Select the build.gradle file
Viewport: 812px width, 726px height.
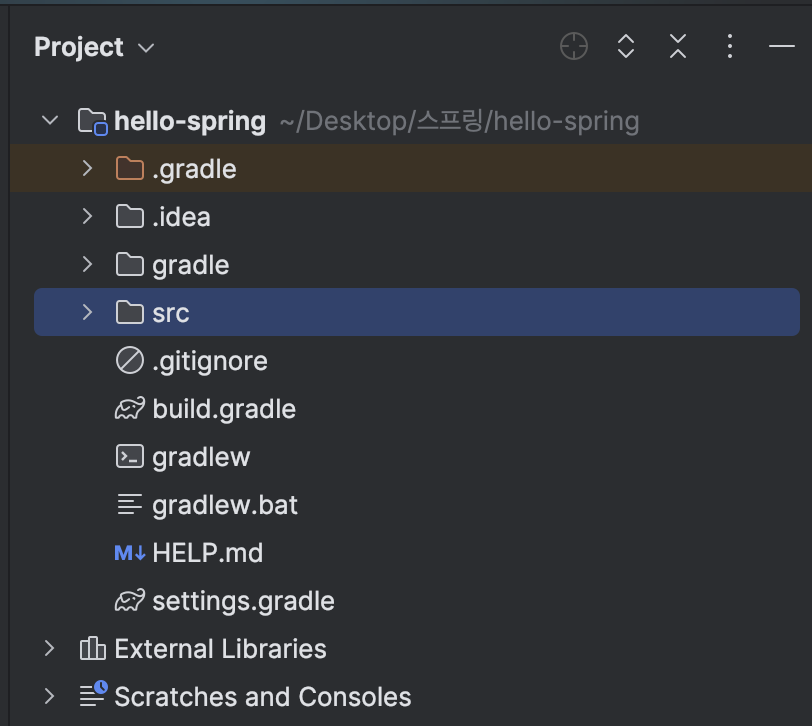pos(223,409)
